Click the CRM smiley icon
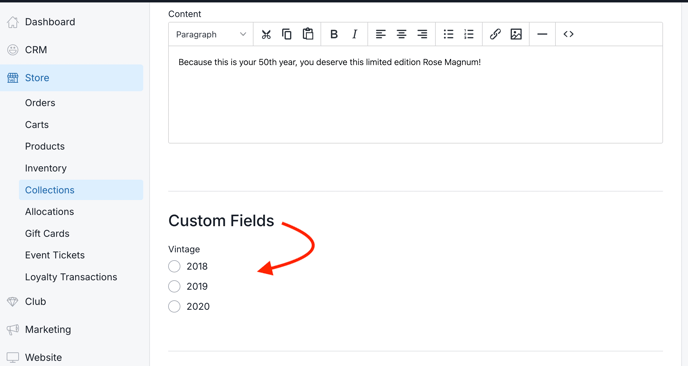This screenshot has width=688, height=366. point(13,50)
